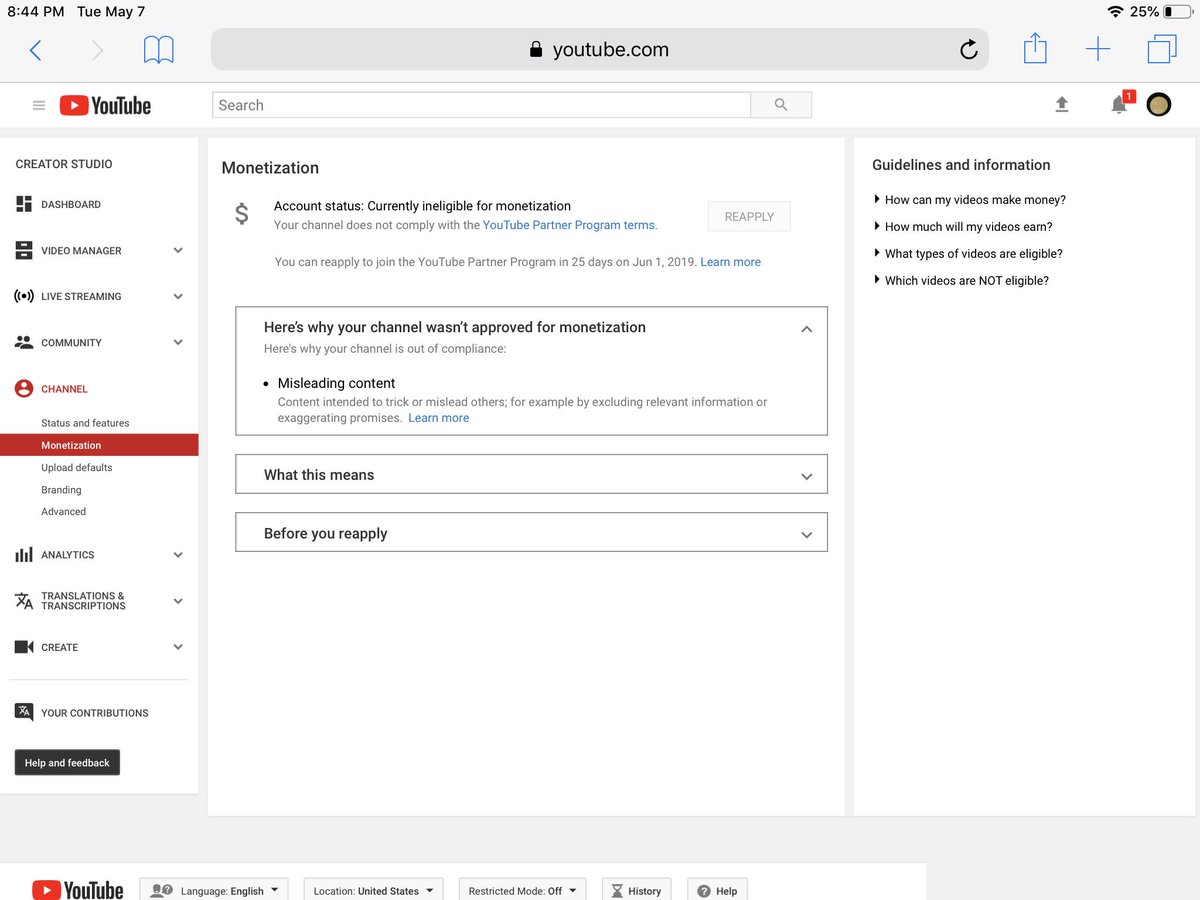Reload the page with refresh icon
This screenshot has width=1200, height=900.
(968, 50)
